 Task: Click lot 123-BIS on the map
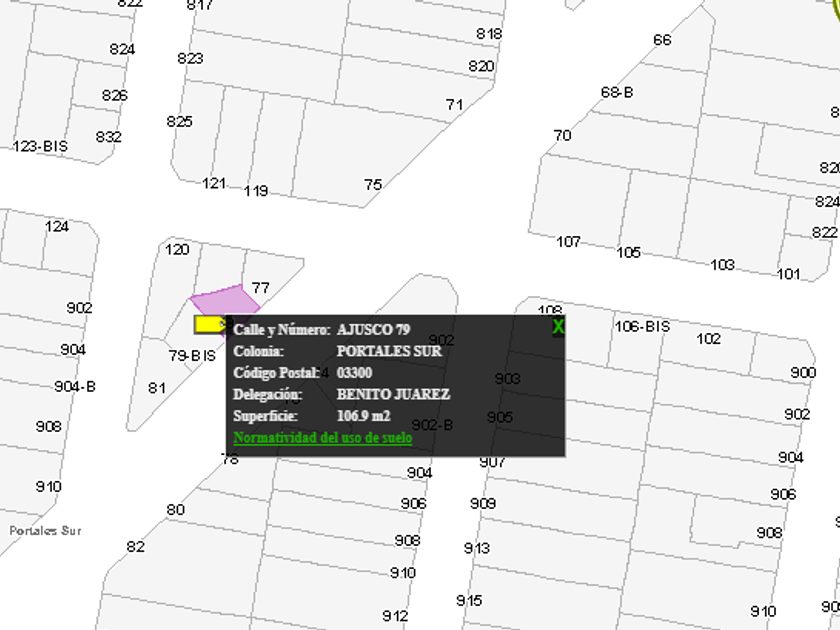40,146
